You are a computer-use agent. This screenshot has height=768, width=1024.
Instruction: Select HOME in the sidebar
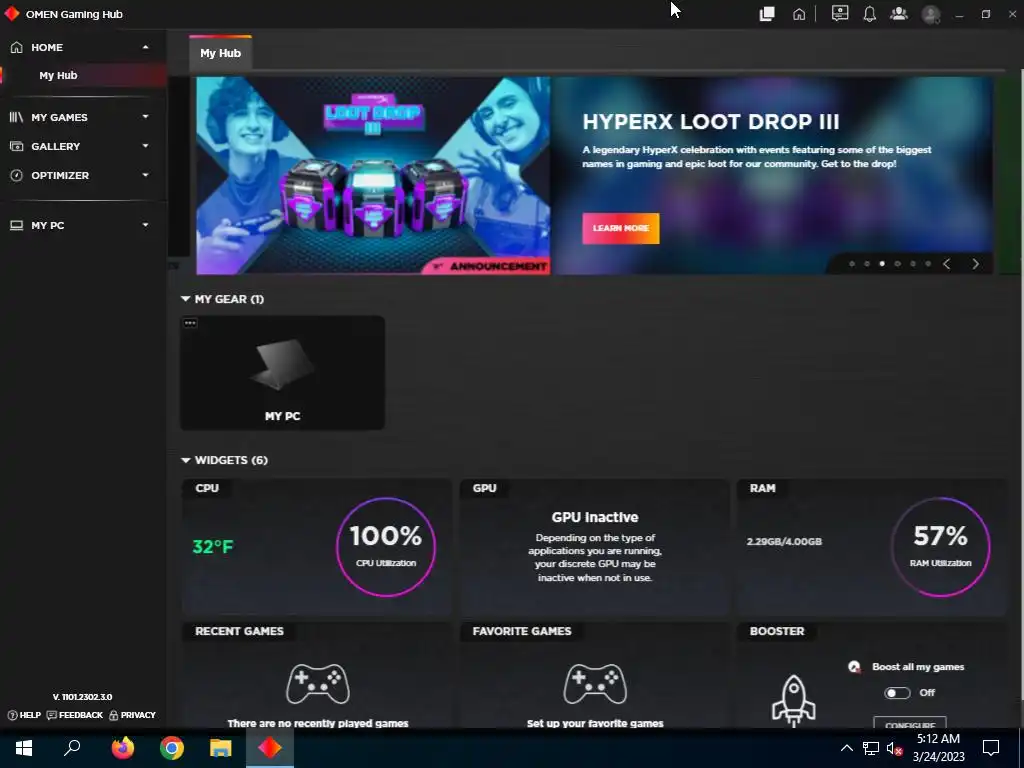[47, 47]
